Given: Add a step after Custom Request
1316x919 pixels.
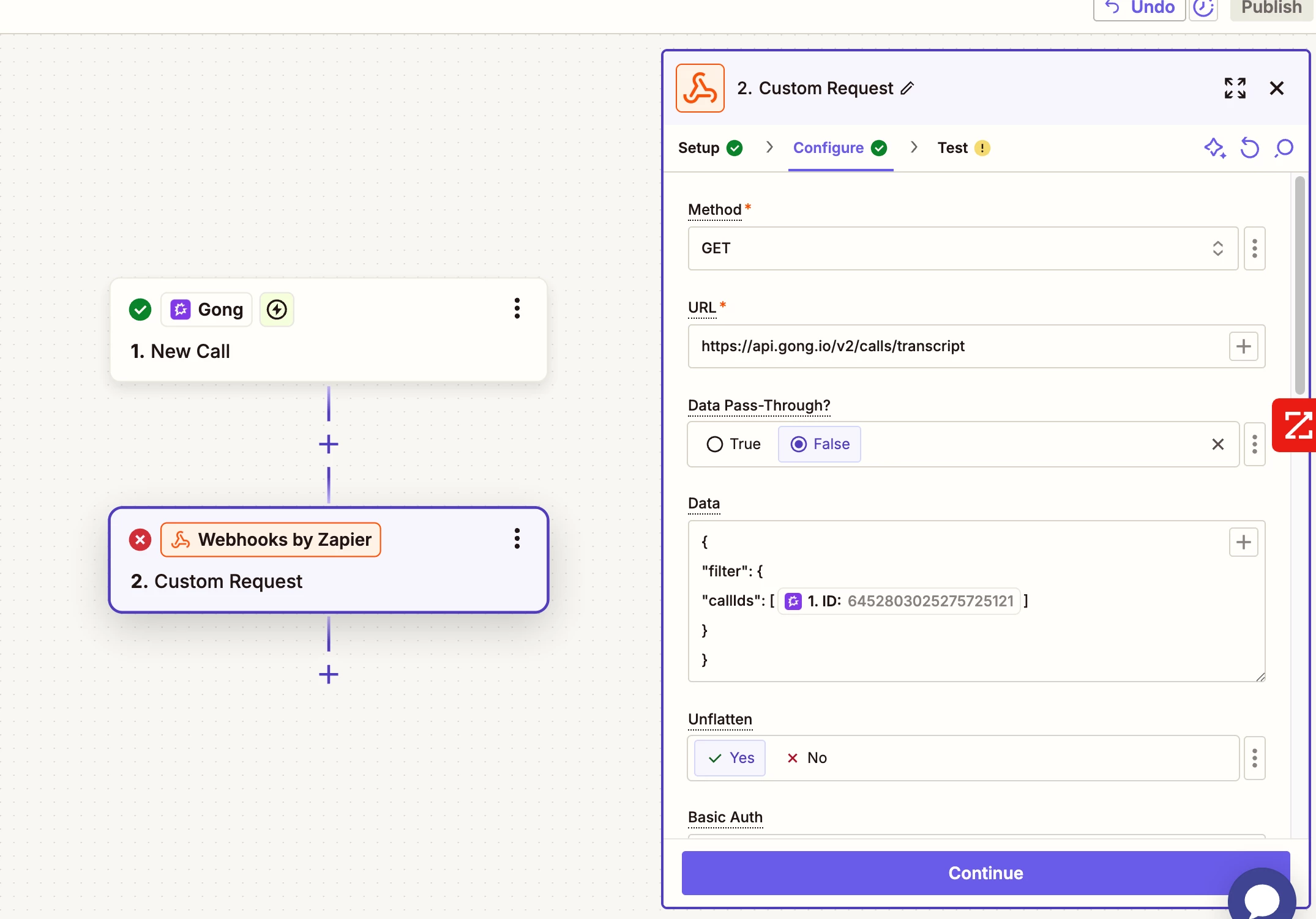Looking at the screenshot, I should 329,674.
